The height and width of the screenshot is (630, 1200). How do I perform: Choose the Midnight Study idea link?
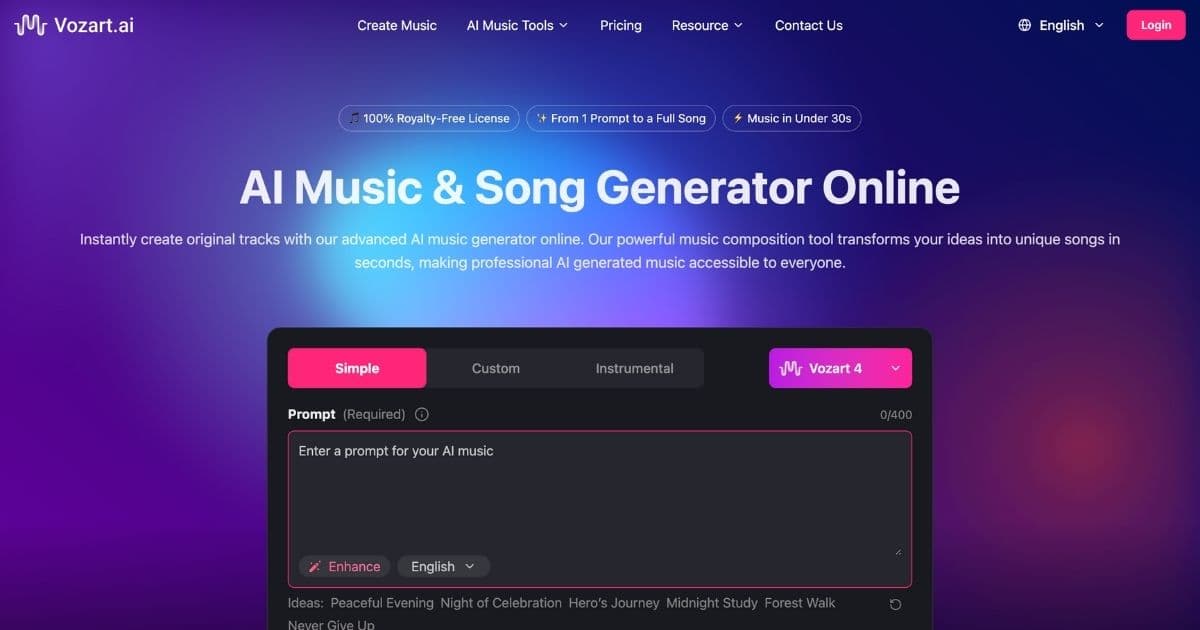713,603
